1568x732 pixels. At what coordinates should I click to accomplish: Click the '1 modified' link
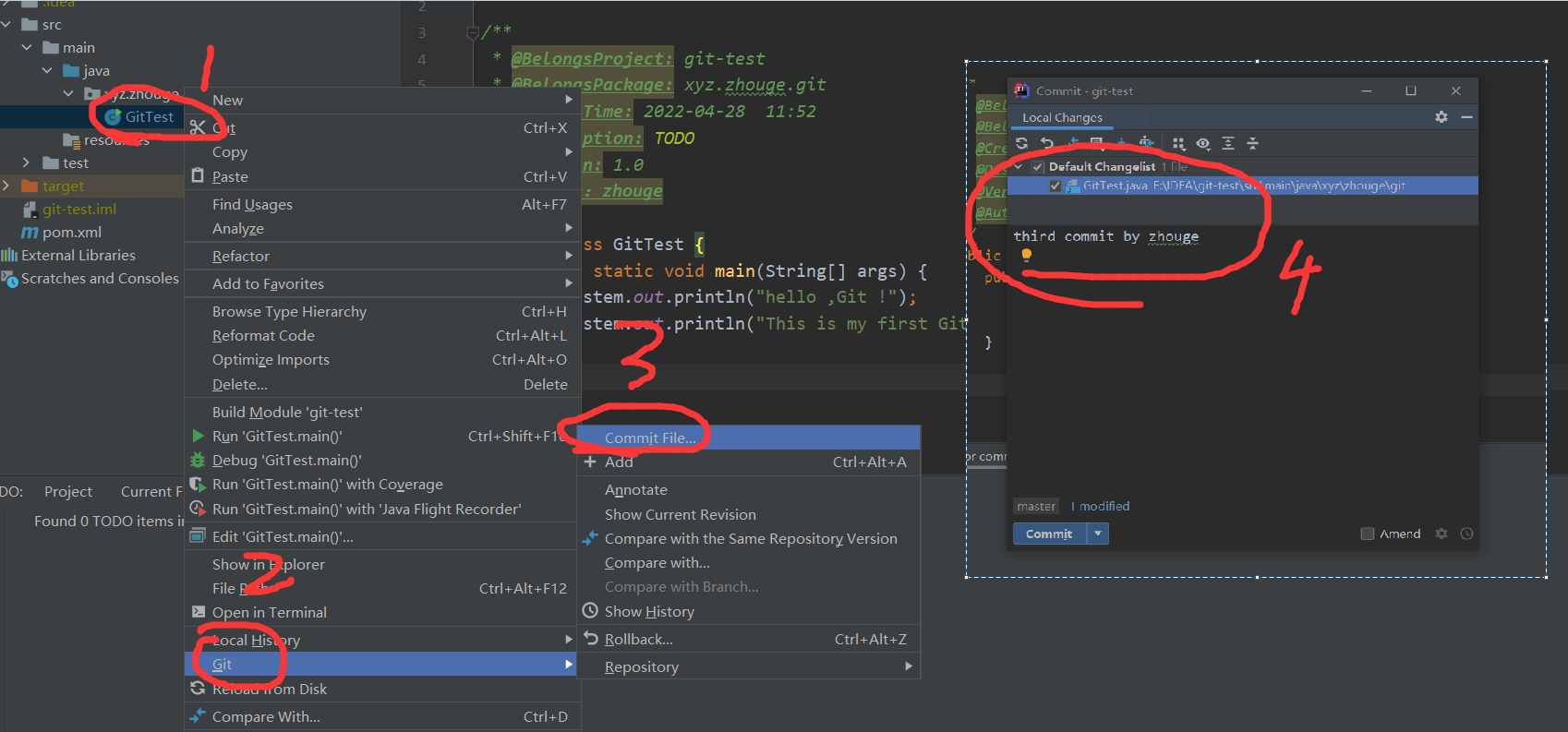coord(1100,507)
